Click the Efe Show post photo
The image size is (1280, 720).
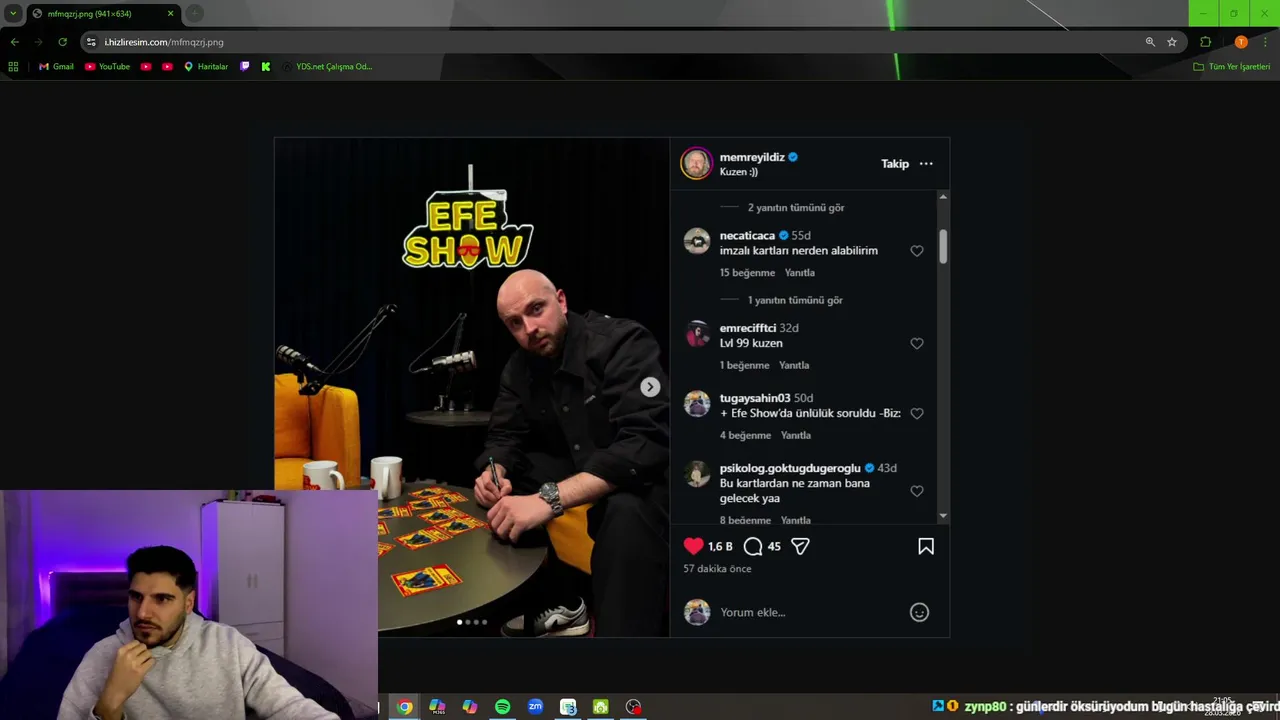pyautogui.click(x=472, y=387)
